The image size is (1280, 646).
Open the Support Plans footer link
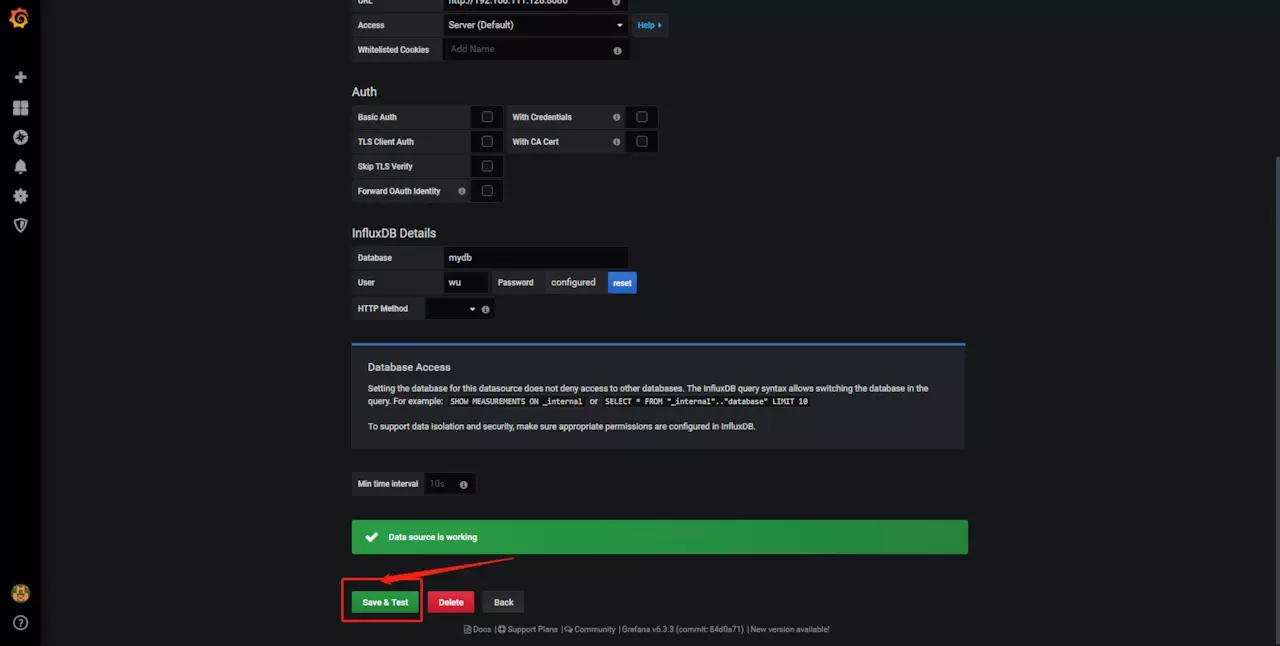[x=527, y=629]
